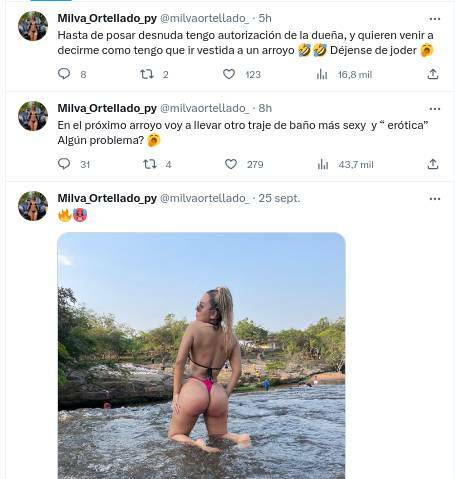Viewport: 455px width, 479px height.
Task: Reply to the 8h tweet with 31 replies
Action: [x=64, y=164]
